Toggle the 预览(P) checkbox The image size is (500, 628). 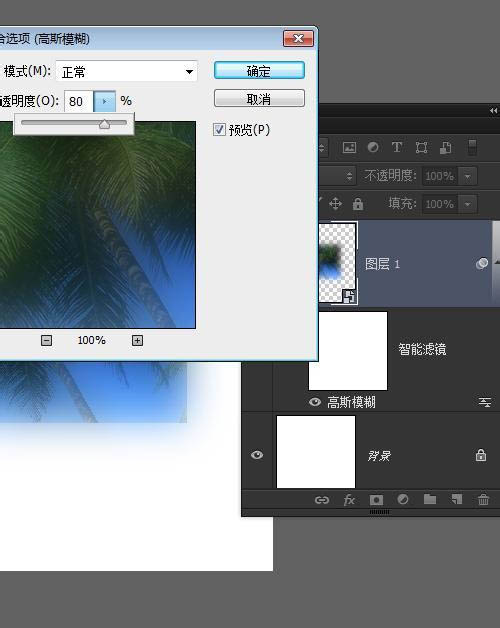coord(219,129)
